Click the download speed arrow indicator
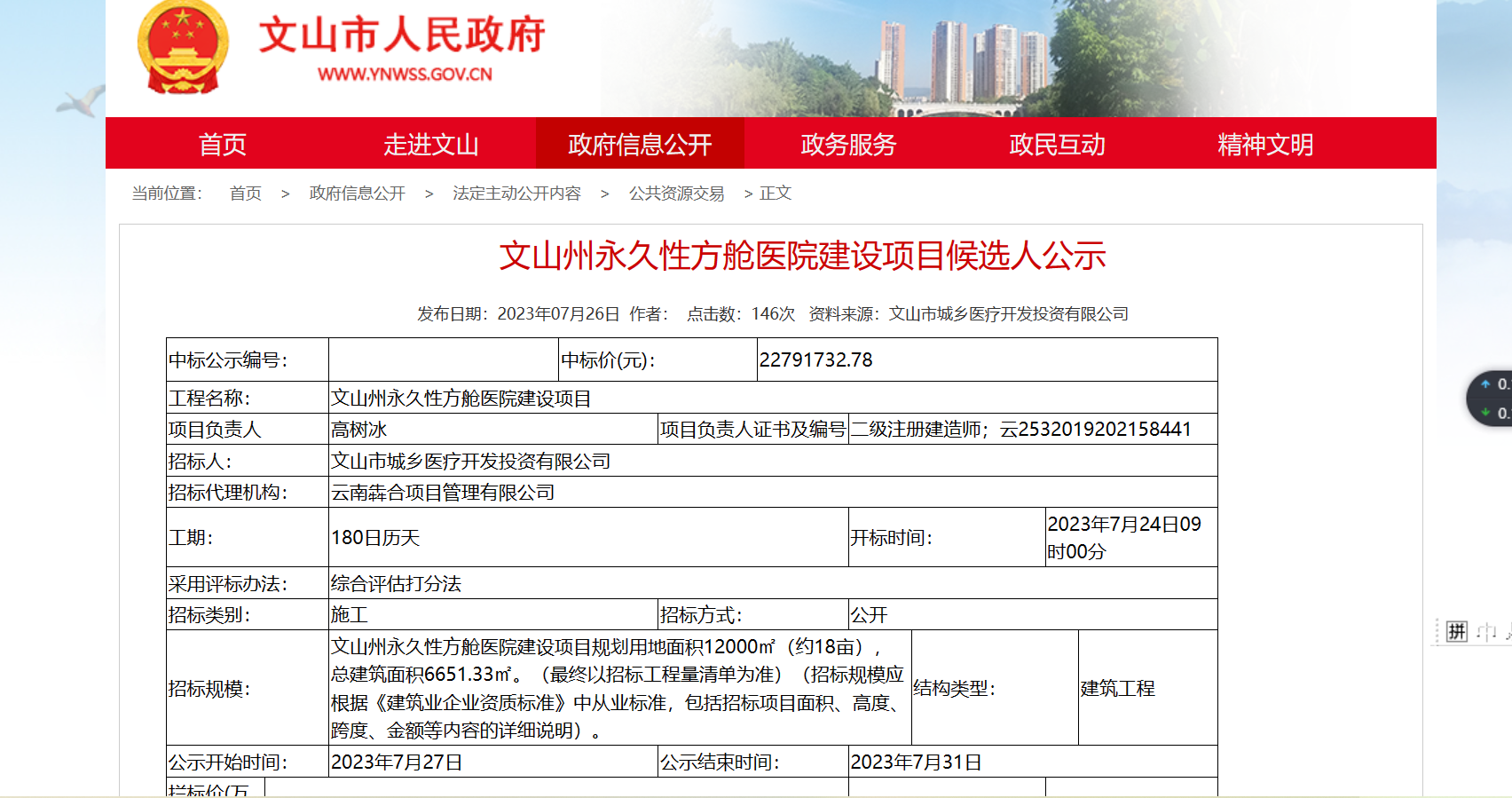The height and width of the screenshot is (798, 1512). pos(1485,413)
